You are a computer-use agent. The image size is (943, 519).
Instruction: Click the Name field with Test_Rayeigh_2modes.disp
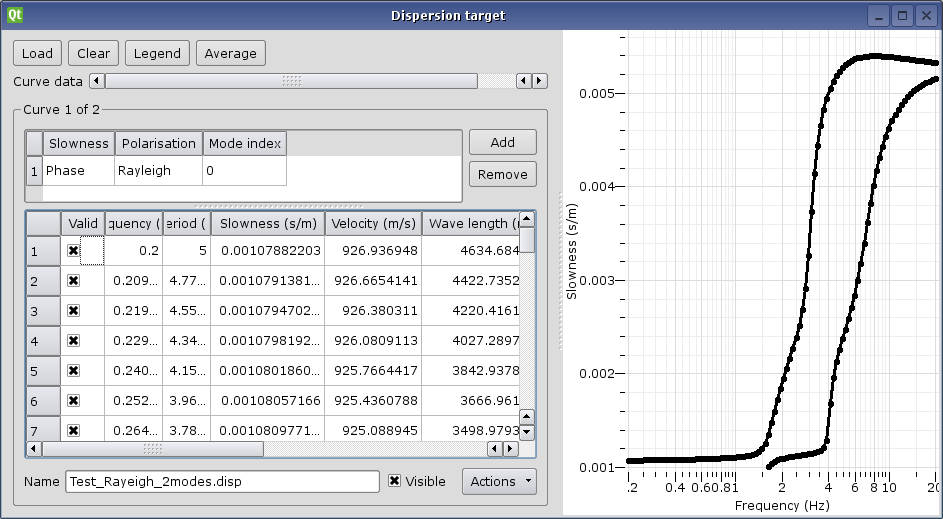click(x=222, y=481)
